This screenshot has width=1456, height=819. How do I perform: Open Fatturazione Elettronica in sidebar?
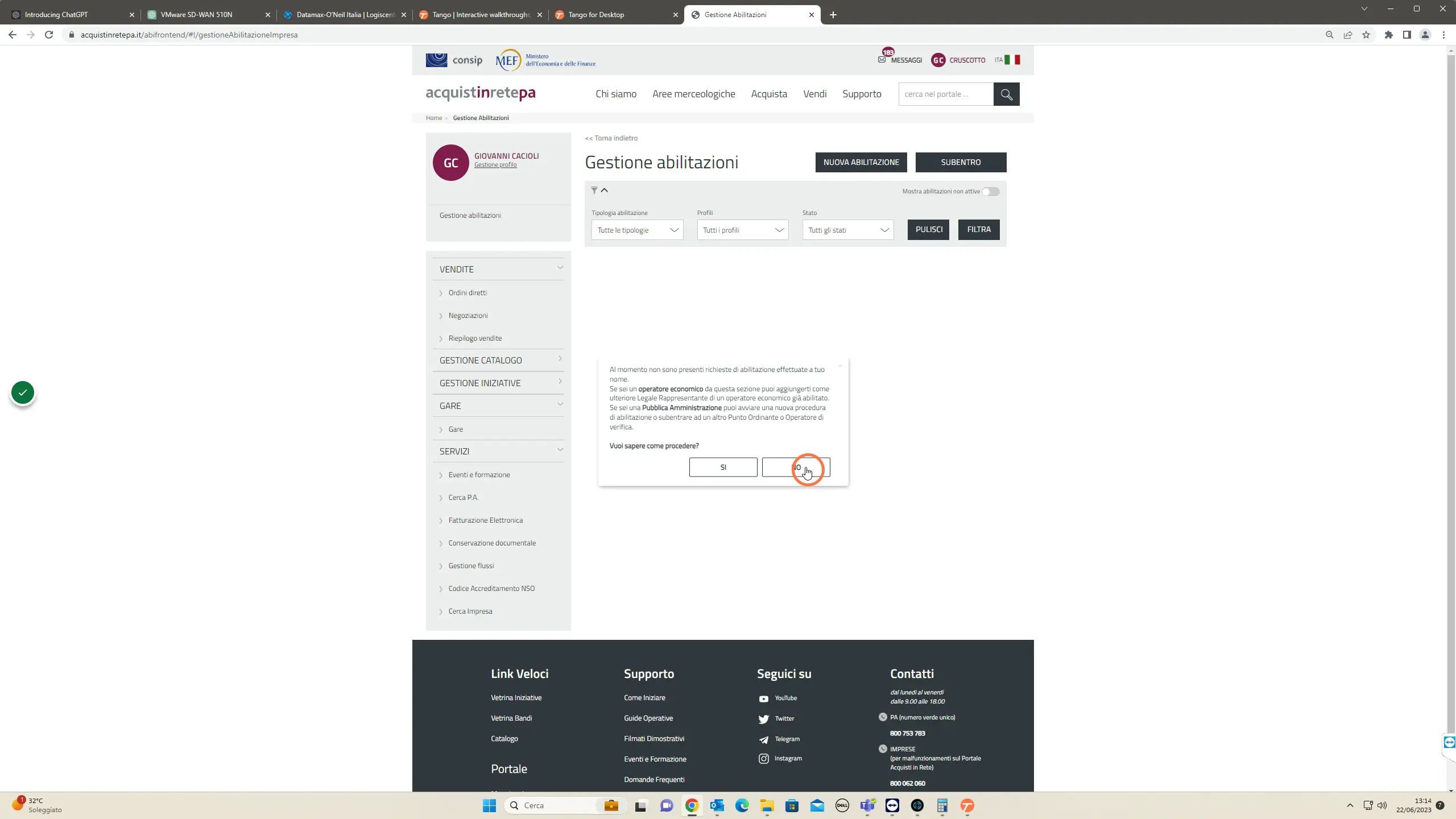(485, 520)
